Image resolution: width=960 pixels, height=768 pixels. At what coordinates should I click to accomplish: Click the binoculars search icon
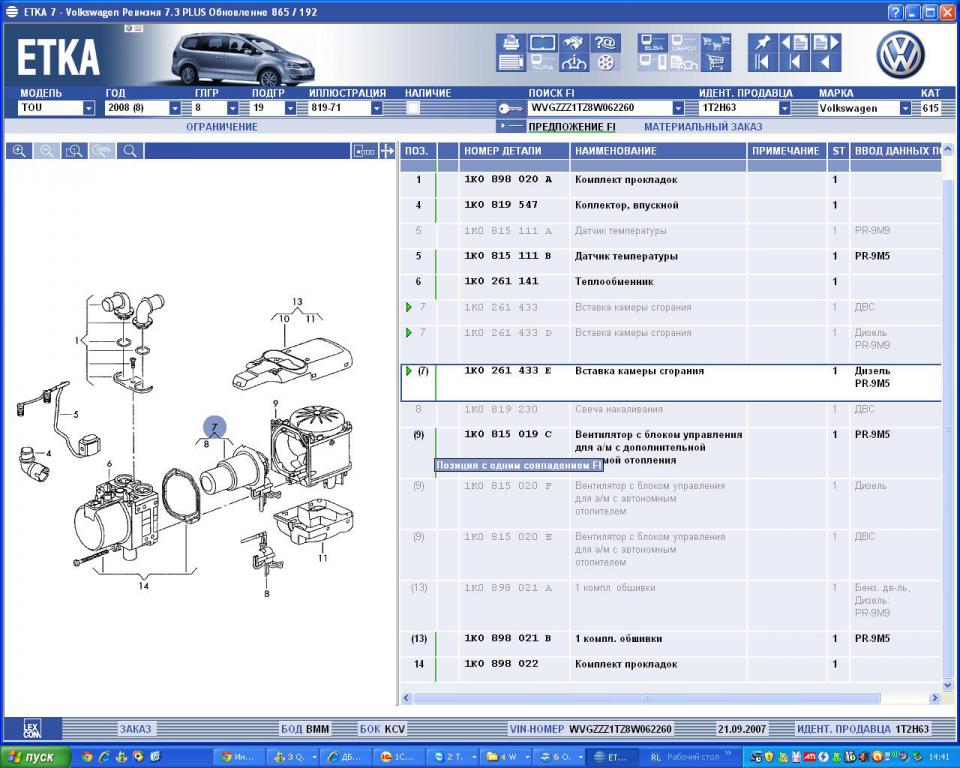click(573, 43)
